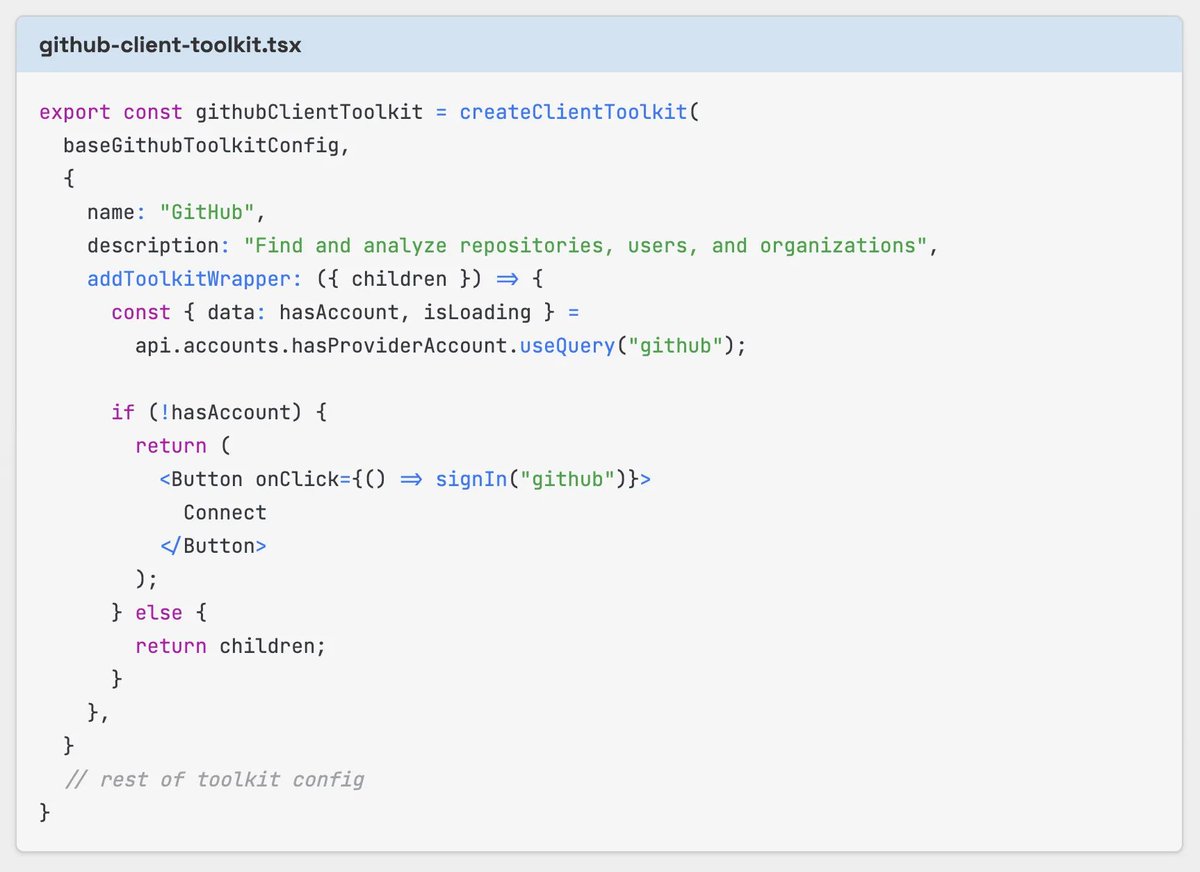Click the useQuery method name

click(x=568, y=345)
